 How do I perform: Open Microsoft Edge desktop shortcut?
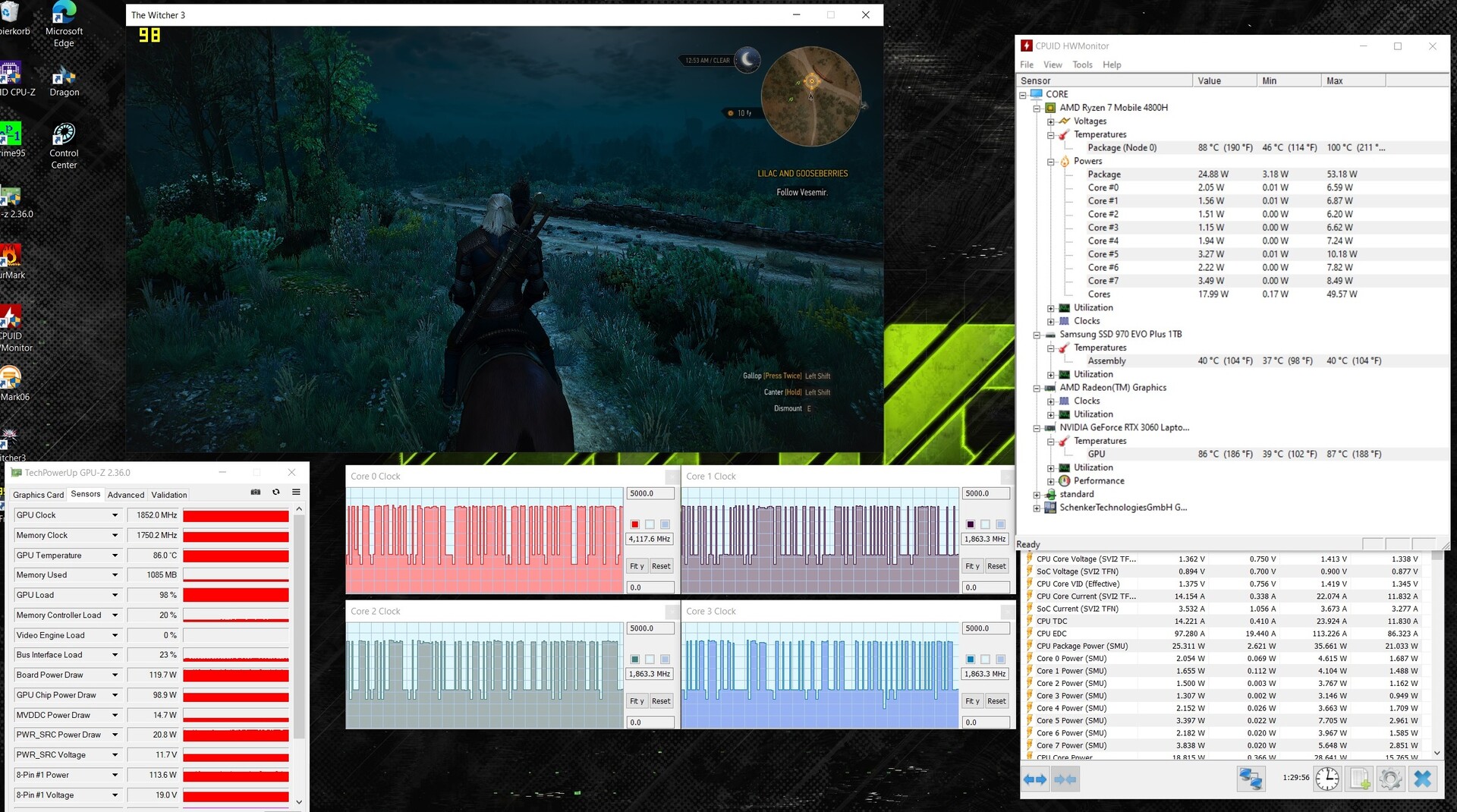pos(64,24)
